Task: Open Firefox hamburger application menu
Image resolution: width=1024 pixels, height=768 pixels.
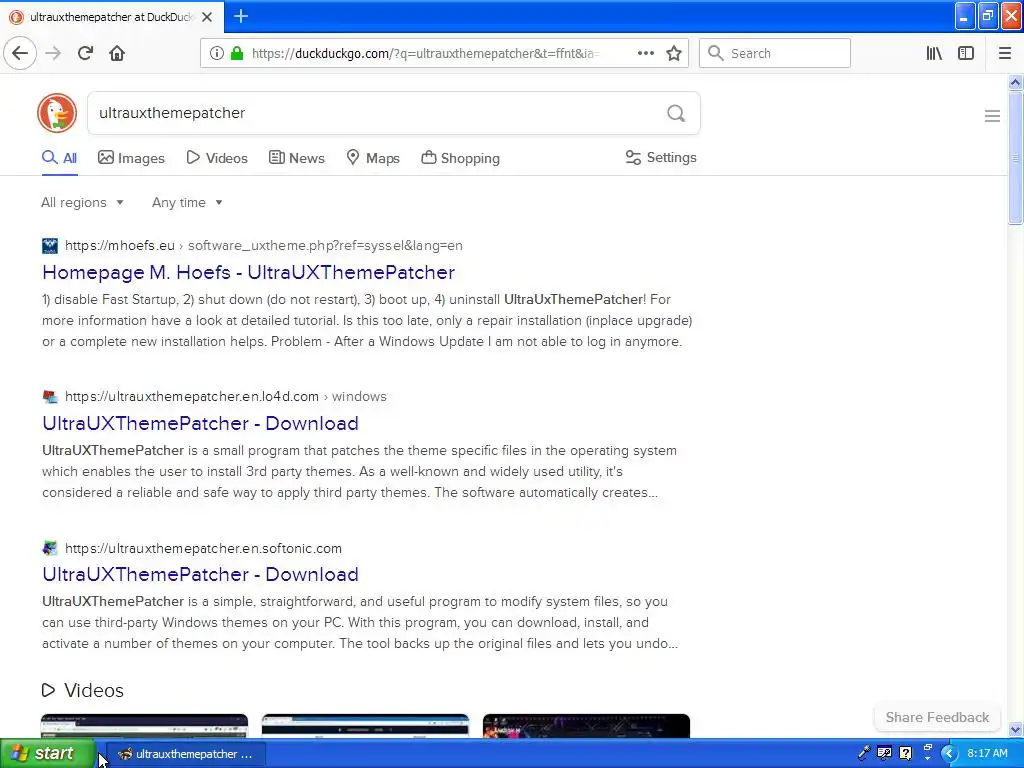Action: pos(1005,54)
